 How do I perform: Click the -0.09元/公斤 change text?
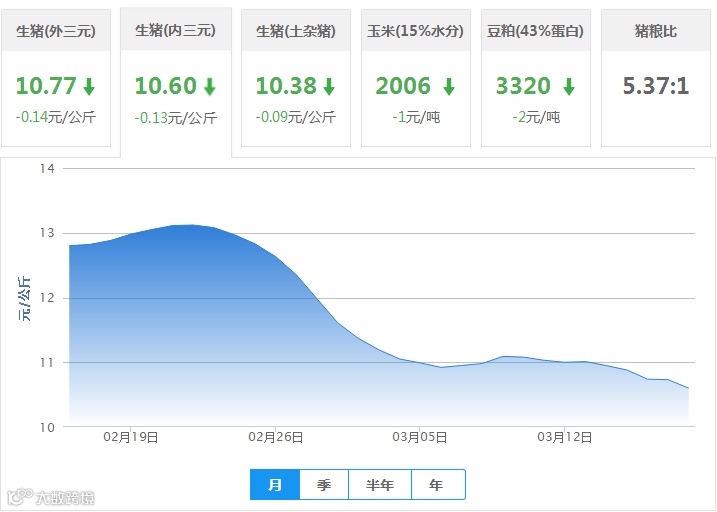pyautogui.click(x=296, y=117)
